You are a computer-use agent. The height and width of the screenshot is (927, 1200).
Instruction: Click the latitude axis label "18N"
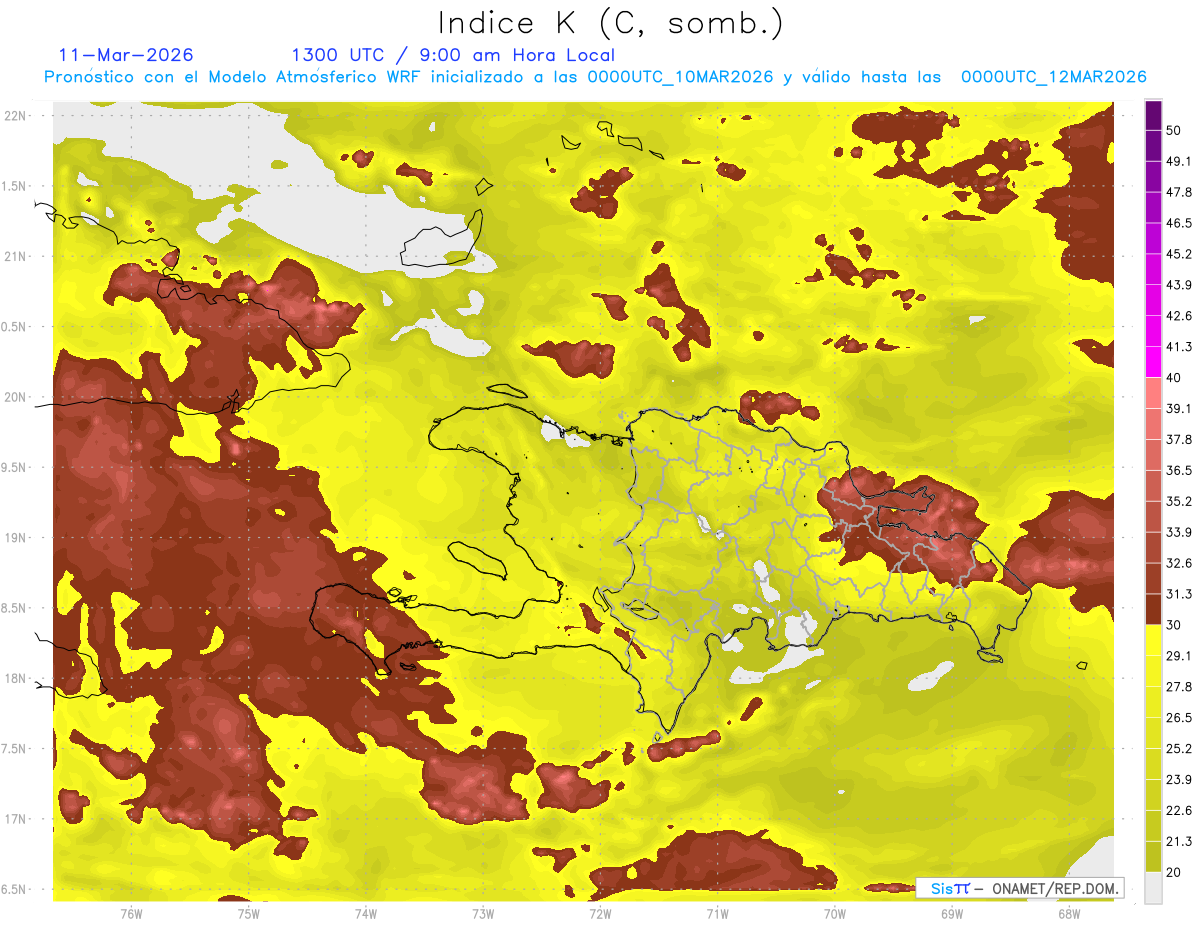point(15,679)
